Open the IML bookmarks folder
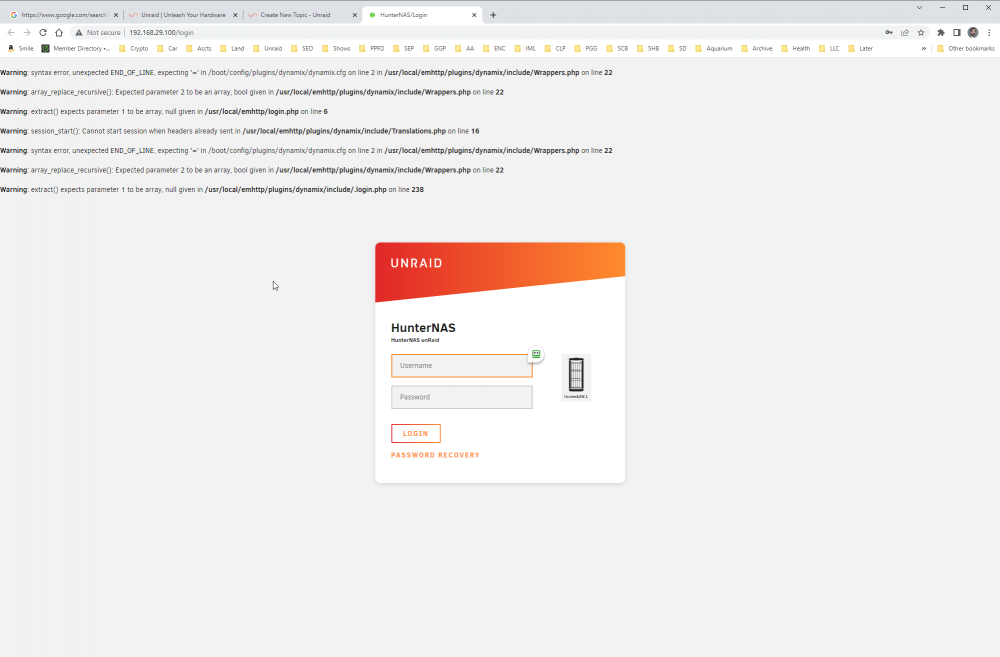 525,48
